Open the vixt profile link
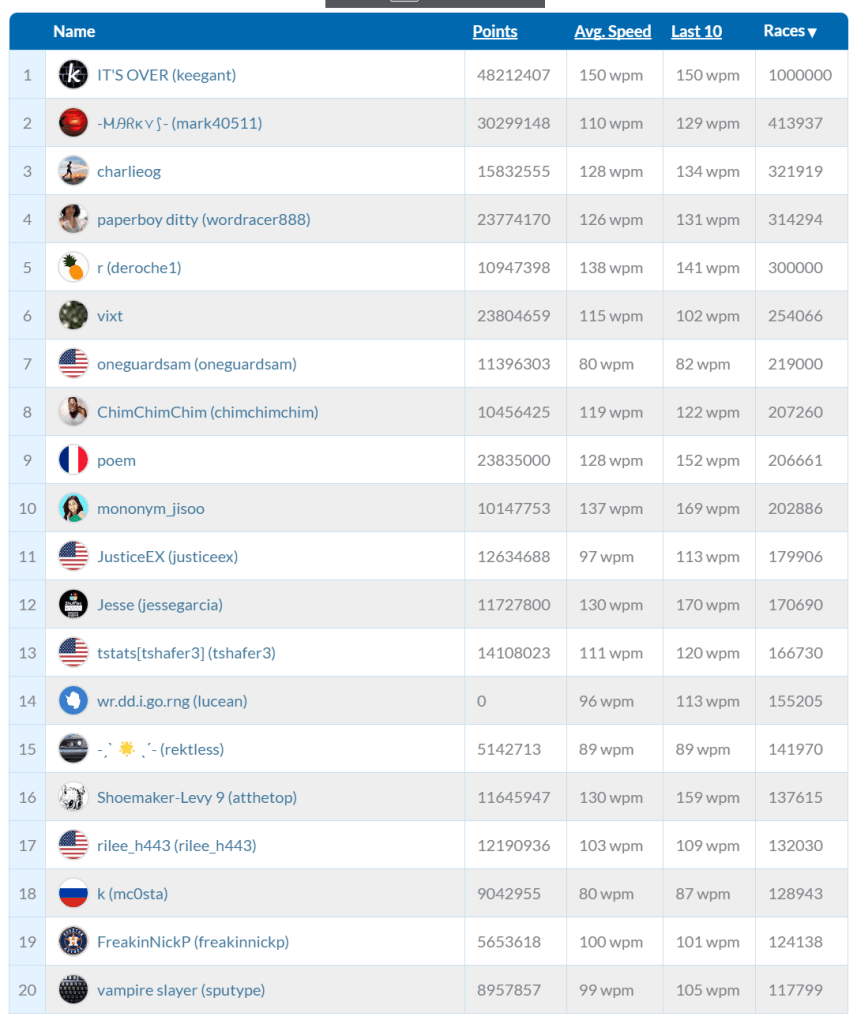The image size is (857, 1024). pos(110,316)
